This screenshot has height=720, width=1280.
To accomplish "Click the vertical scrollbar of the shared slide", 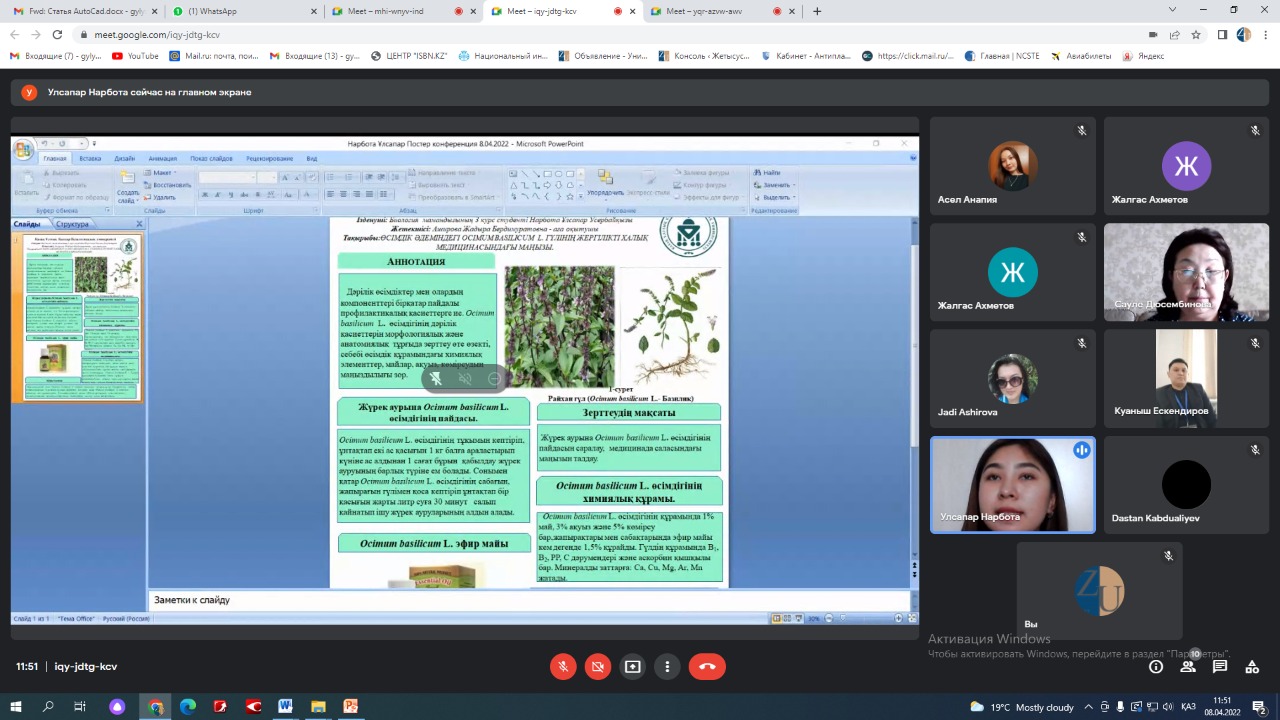I will [x=914, y=400].
